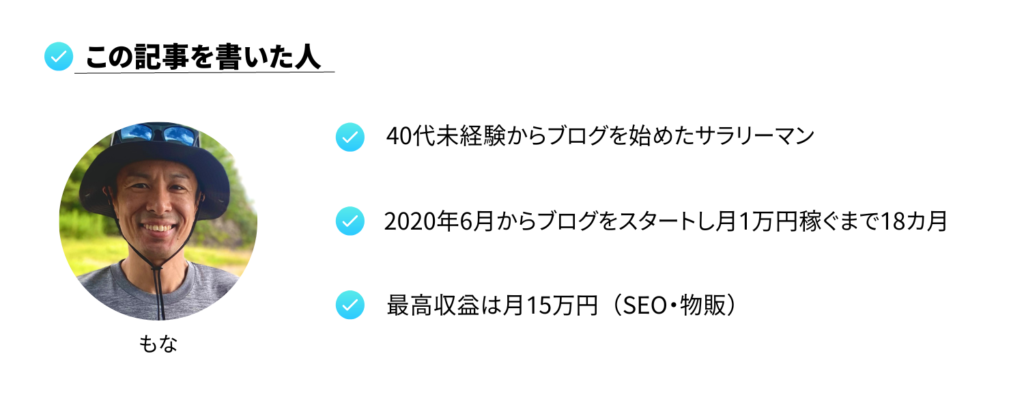Select the (SEO・物販) parenthetical text
Viewport: 1024px width, 410px height.
[x=673, y=305]
